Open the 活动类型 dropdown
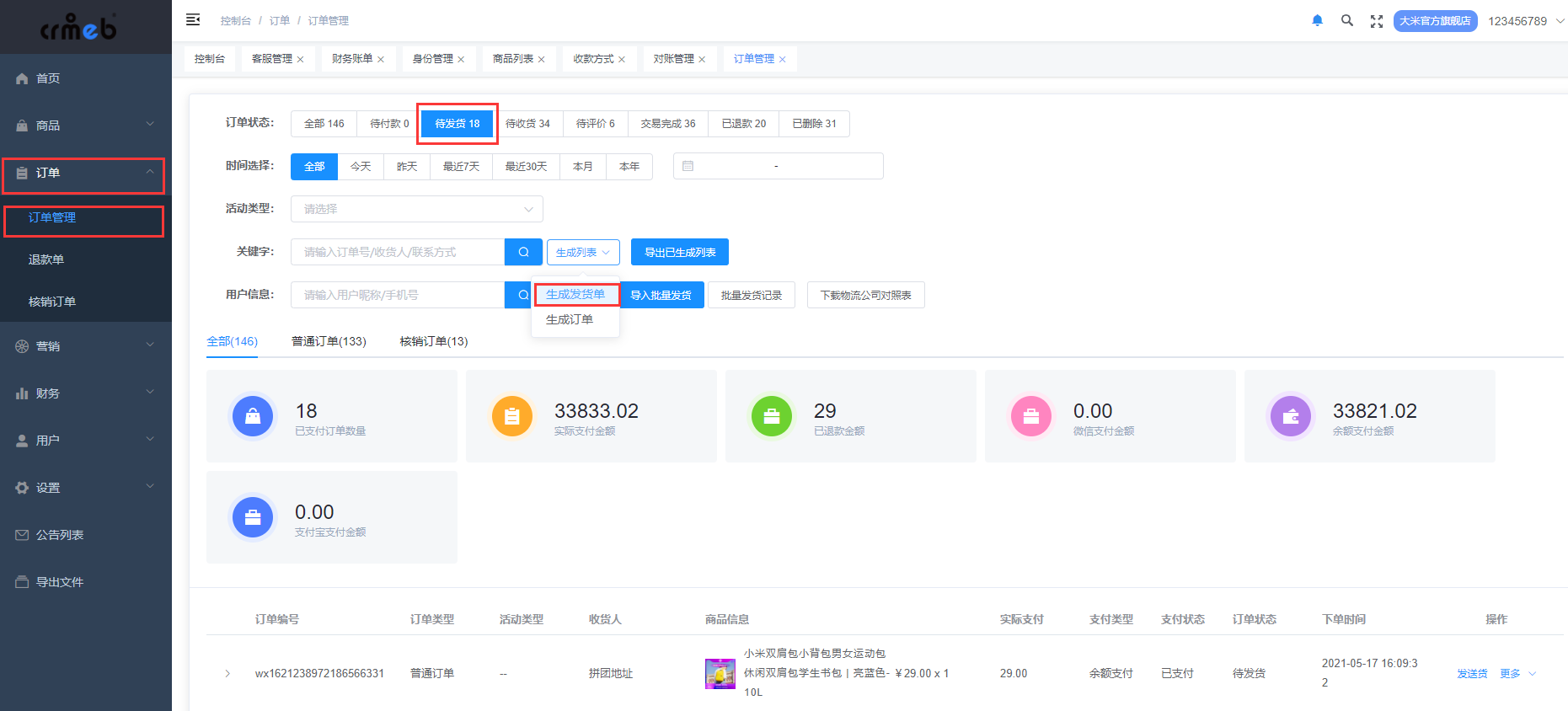The width and height of the screenshot is (1568, 711). (x=417, y=209)
